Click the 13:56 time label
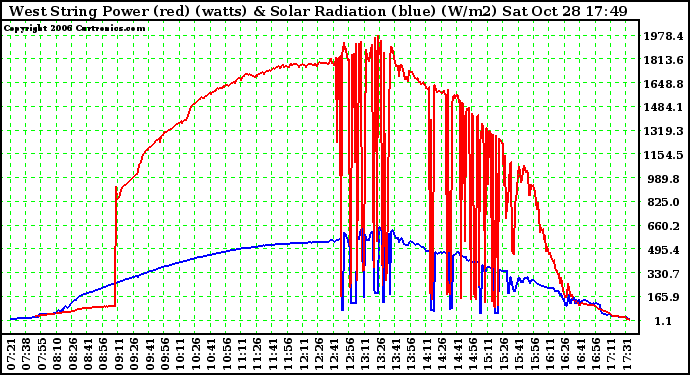The height and width of the screenshot is (375, 690). [x=412, y=354]
